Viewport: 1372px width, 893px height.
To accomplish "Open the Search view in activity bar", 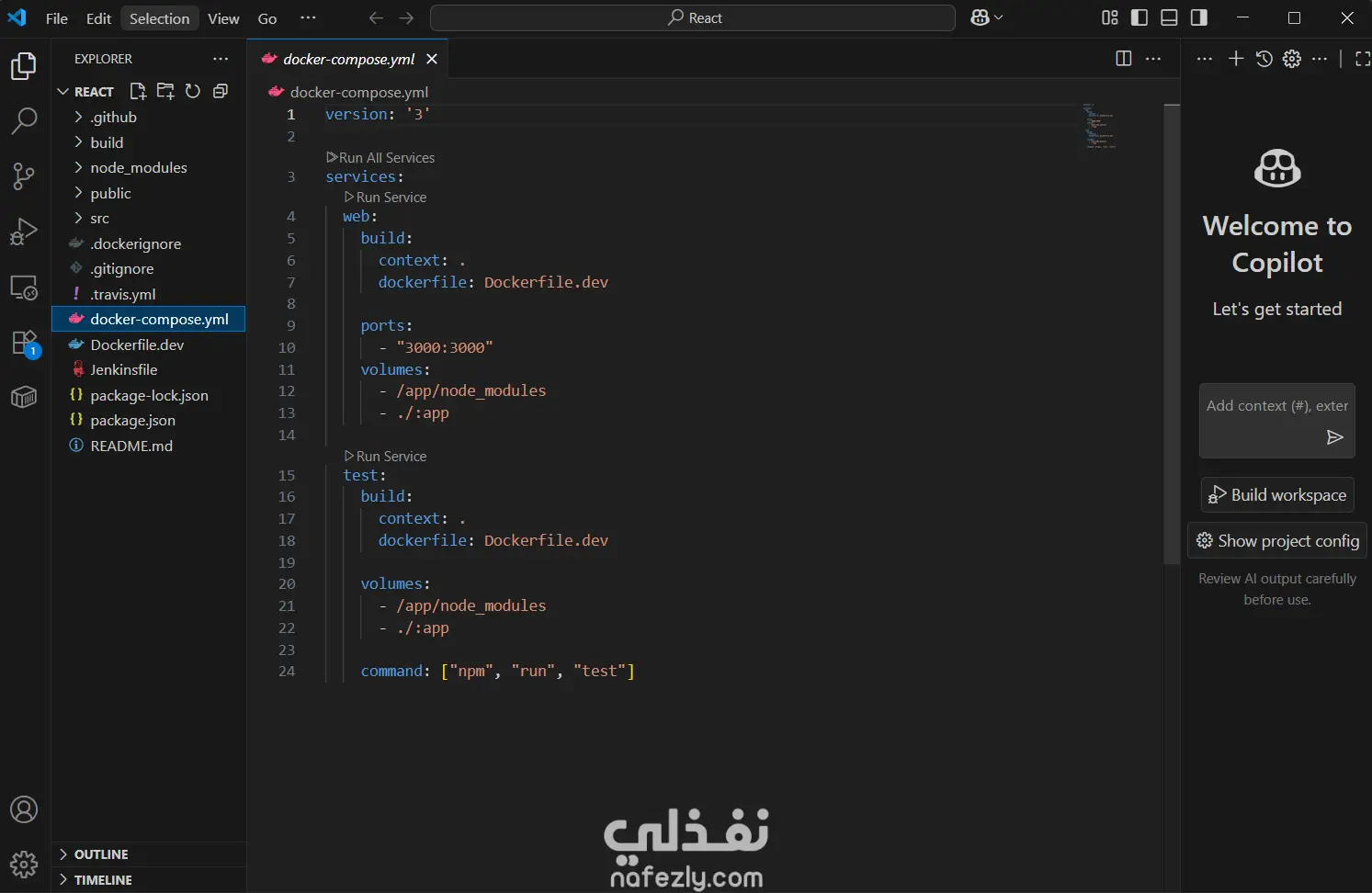I will pyautogui.click(x=24, y=120).
